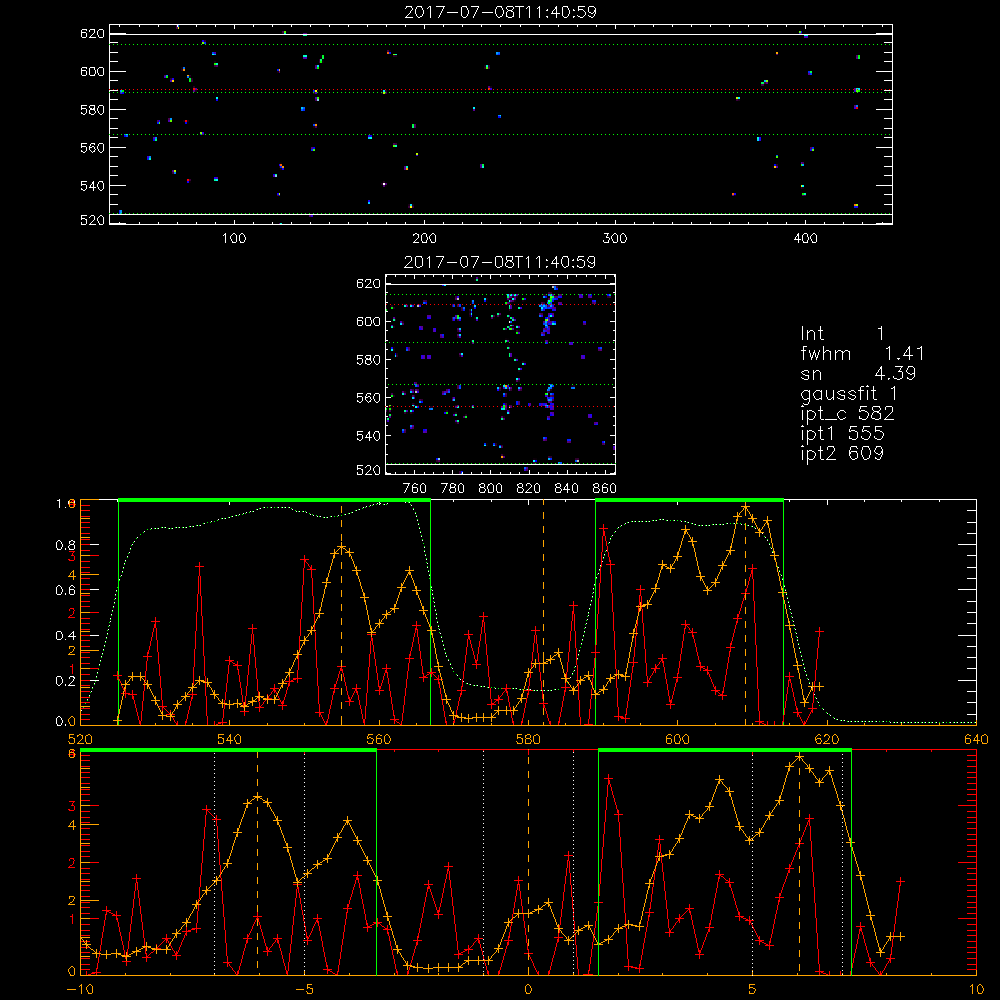Select the 'ipt_c 582' line
The height and width of the screenshot is (1000, 1000).
[847, 414]
